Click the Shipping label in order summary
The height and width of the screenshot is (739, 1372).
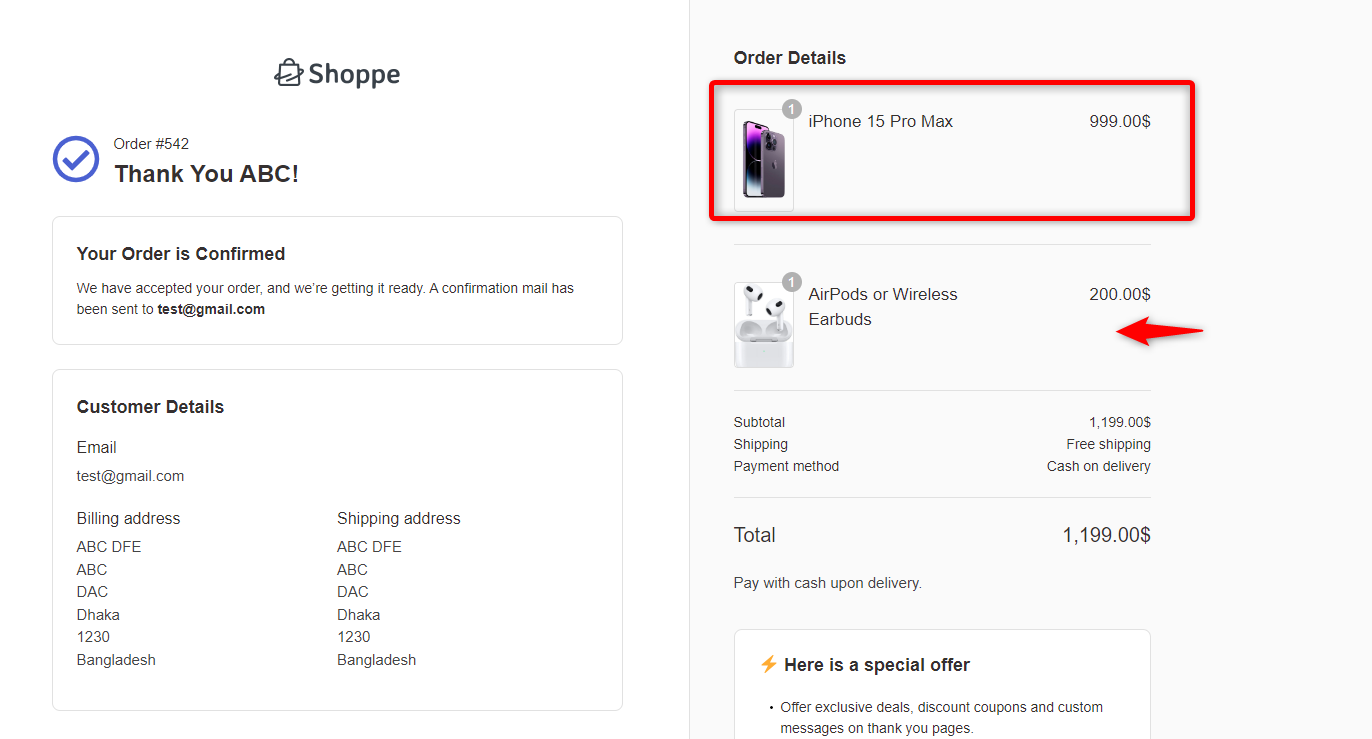pyautogui.click(x=761, y=444)
